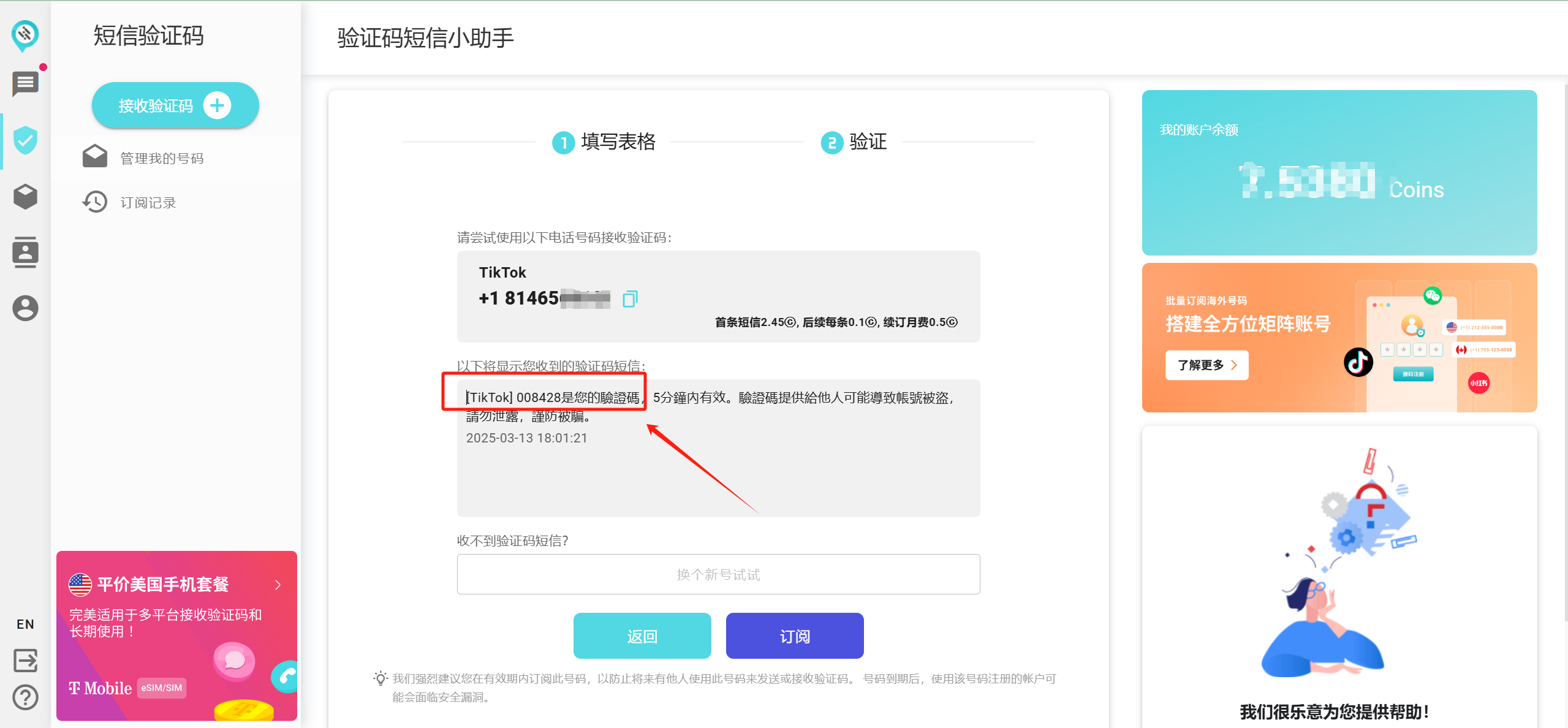Click the plus icon on 接收验证码
Screen dimensions: 1568x728
point(217,105)
